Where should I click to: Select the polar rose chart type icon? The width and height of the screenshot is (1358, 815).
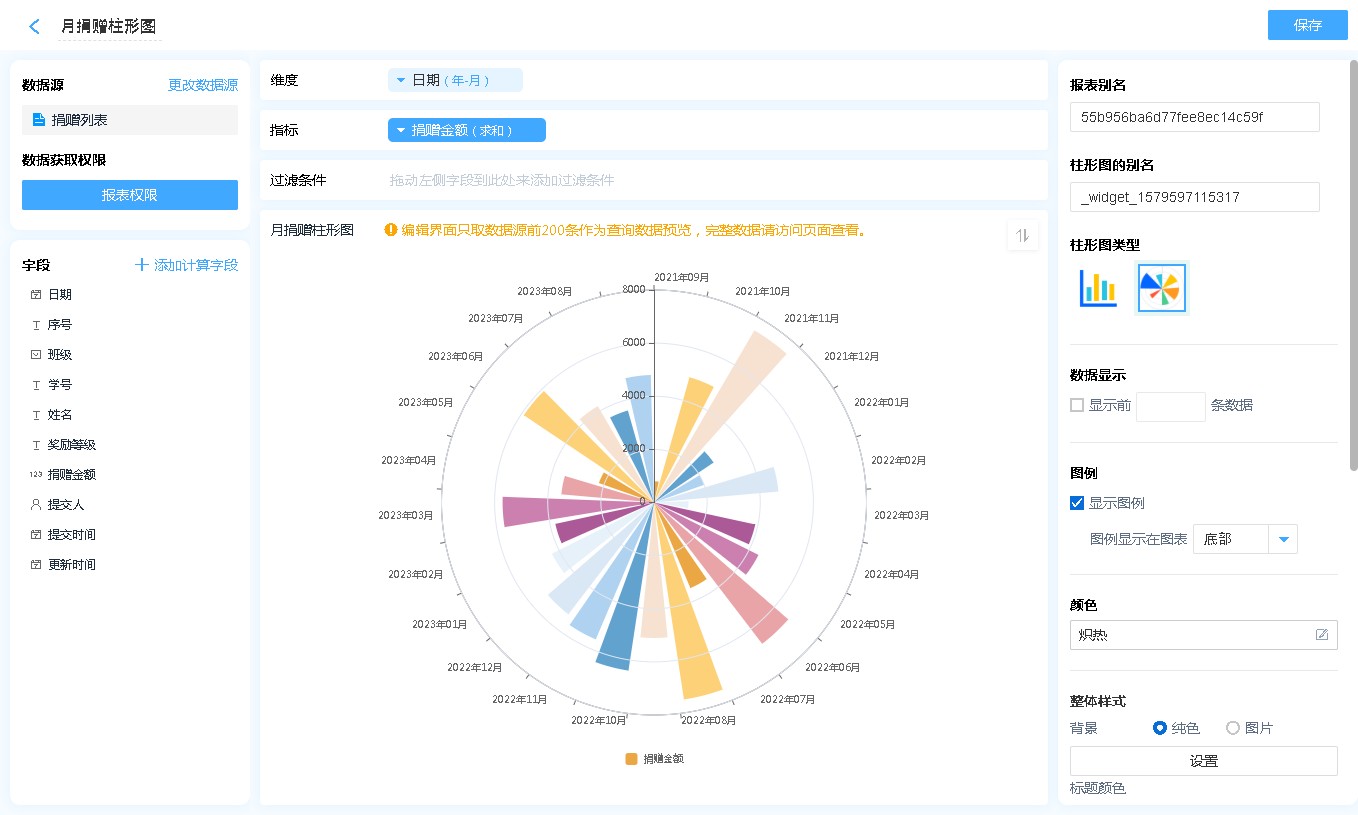click(x=1161, y=288)
